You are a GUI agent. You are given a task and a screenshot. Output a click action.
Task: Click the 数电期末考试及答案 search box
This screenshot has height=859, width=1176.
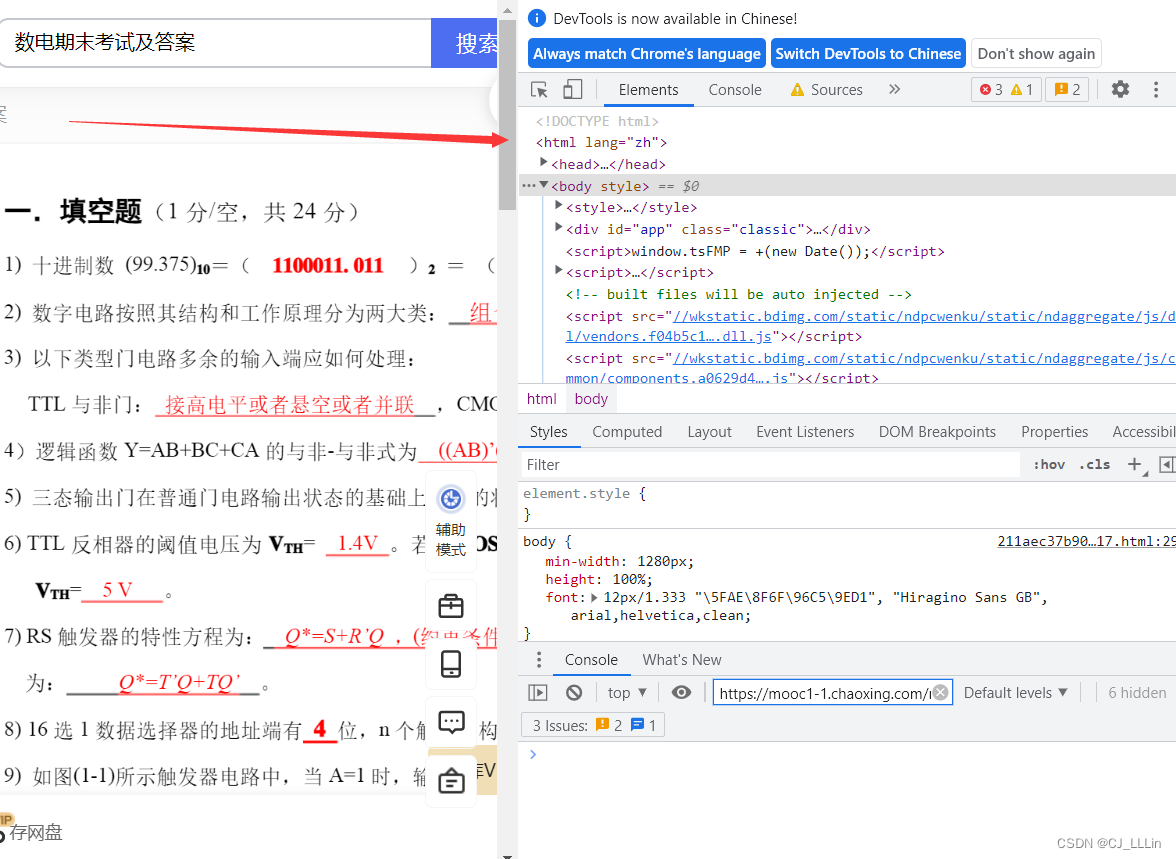pyautogui.click(x=214, y=43)
